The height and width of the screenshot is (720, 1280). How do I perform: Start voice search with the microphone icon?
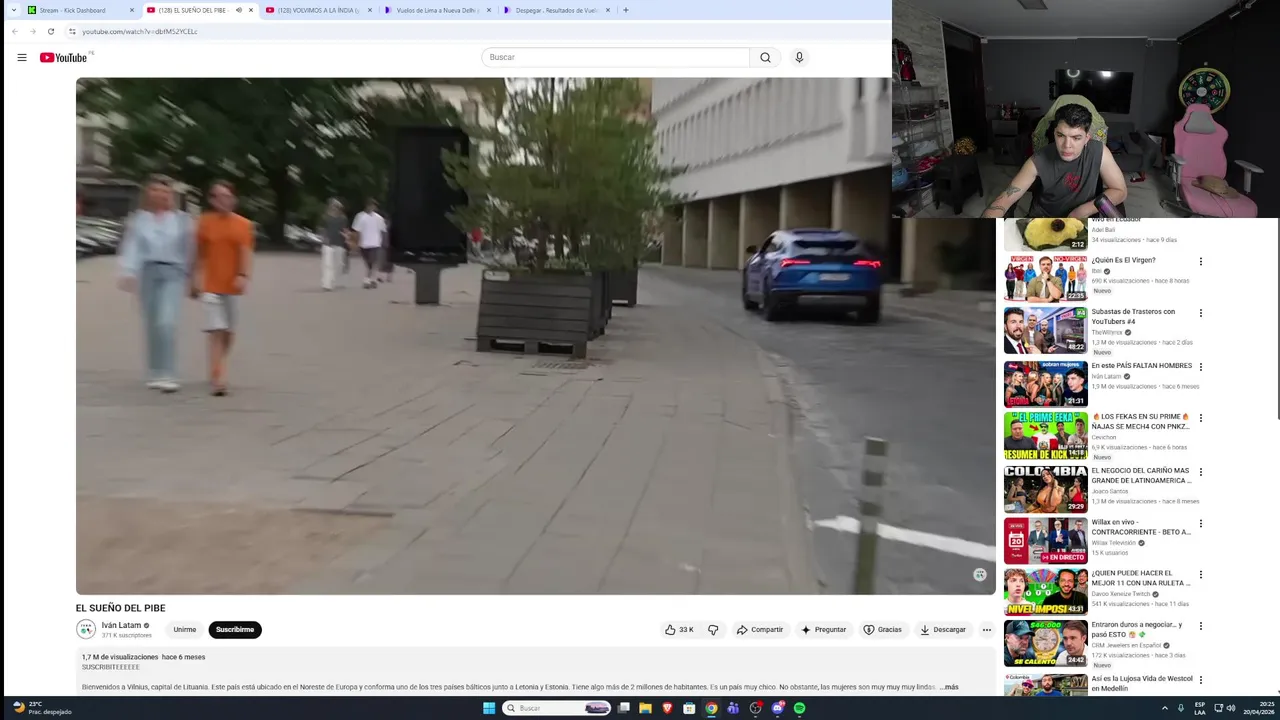799,57
